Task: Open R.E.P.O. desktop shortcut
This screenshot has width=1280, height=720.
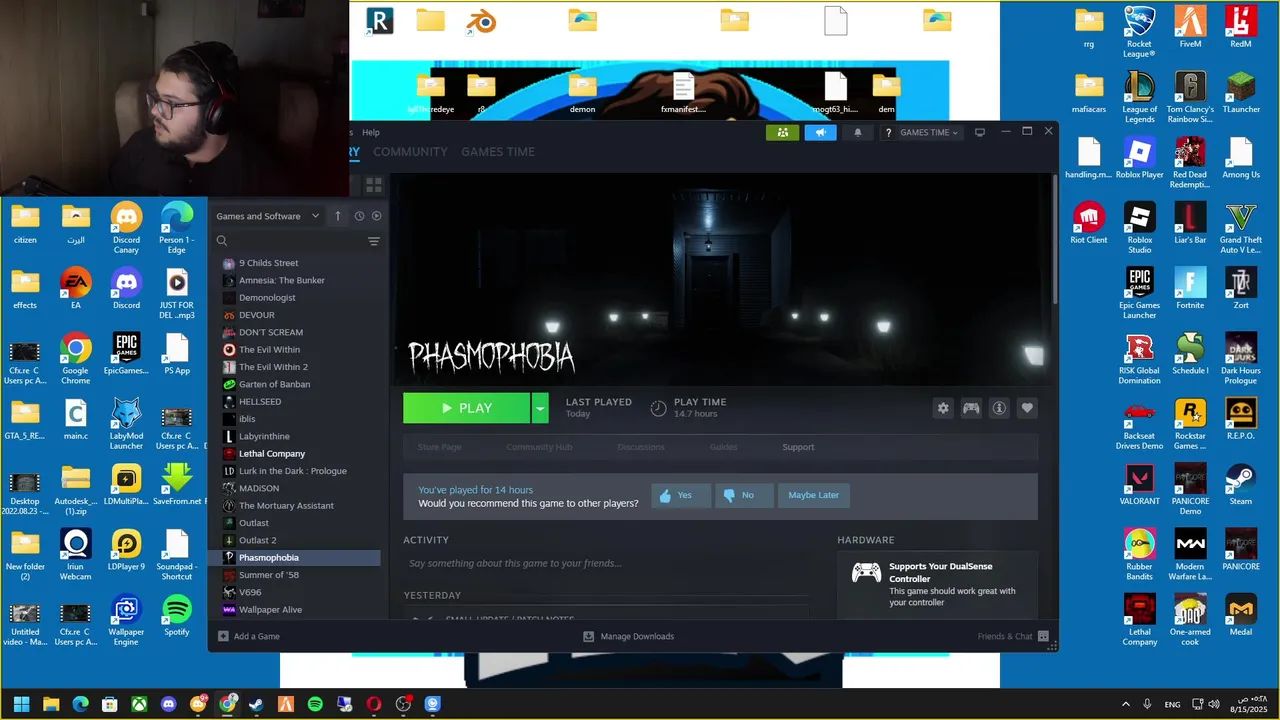Action: point(1240,419)
